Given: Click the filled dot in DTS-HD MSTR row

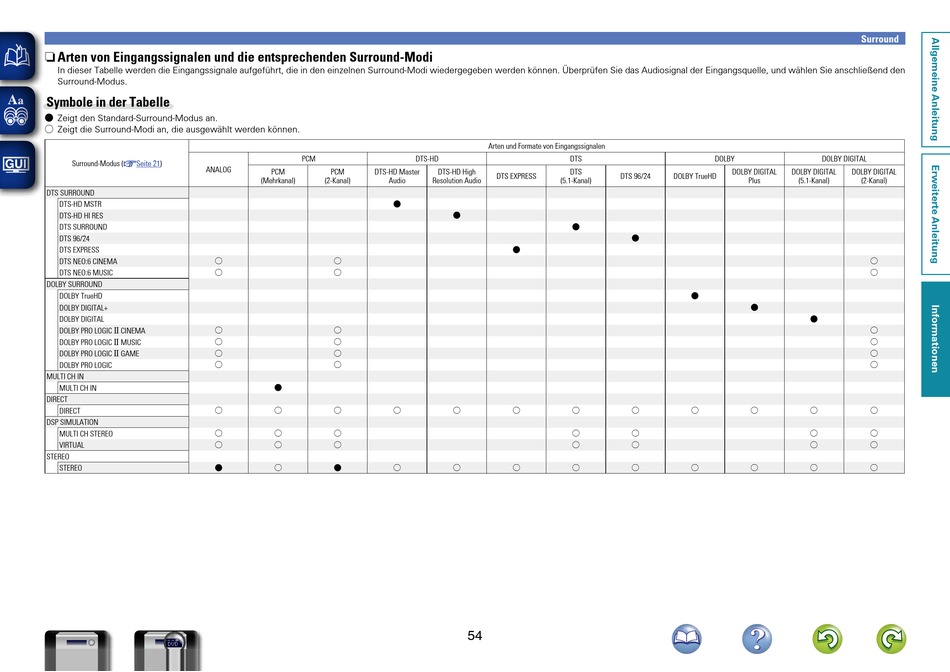Looking at the screenshot, I should [x=397, y=204].
